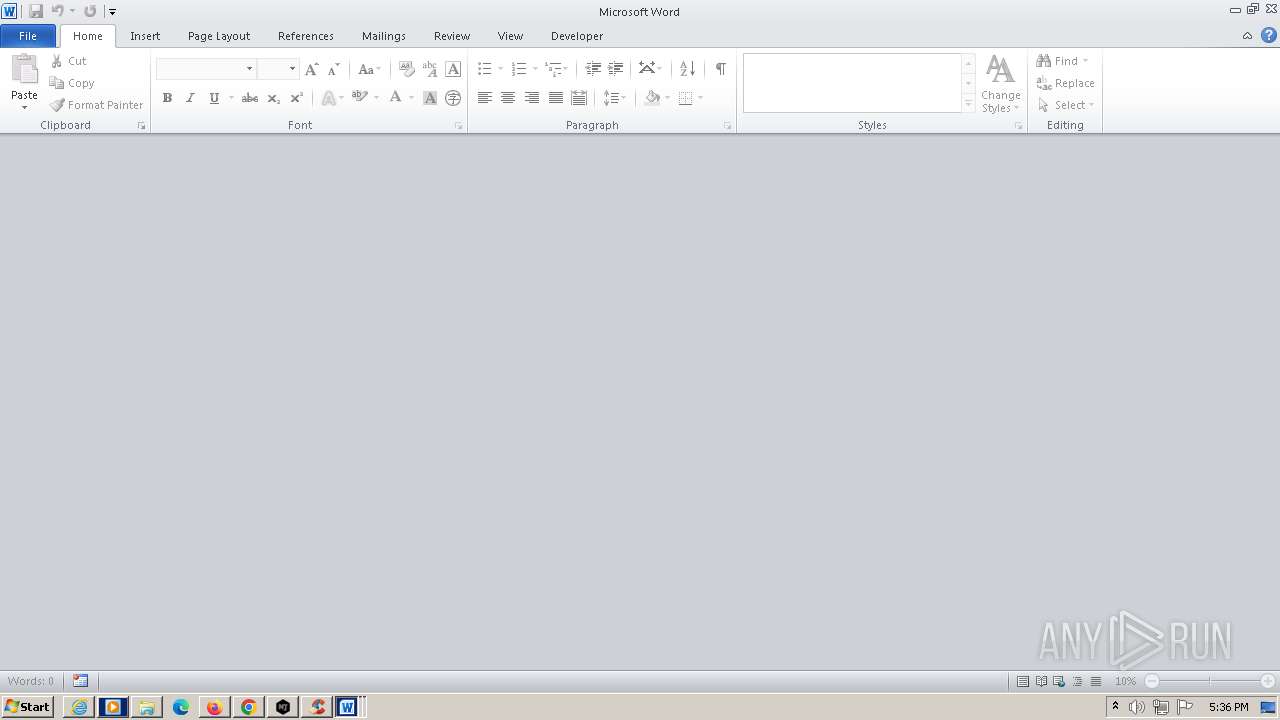The image size is (1280, 720).
Task: Click the Find button
Action: point(1062,61)
